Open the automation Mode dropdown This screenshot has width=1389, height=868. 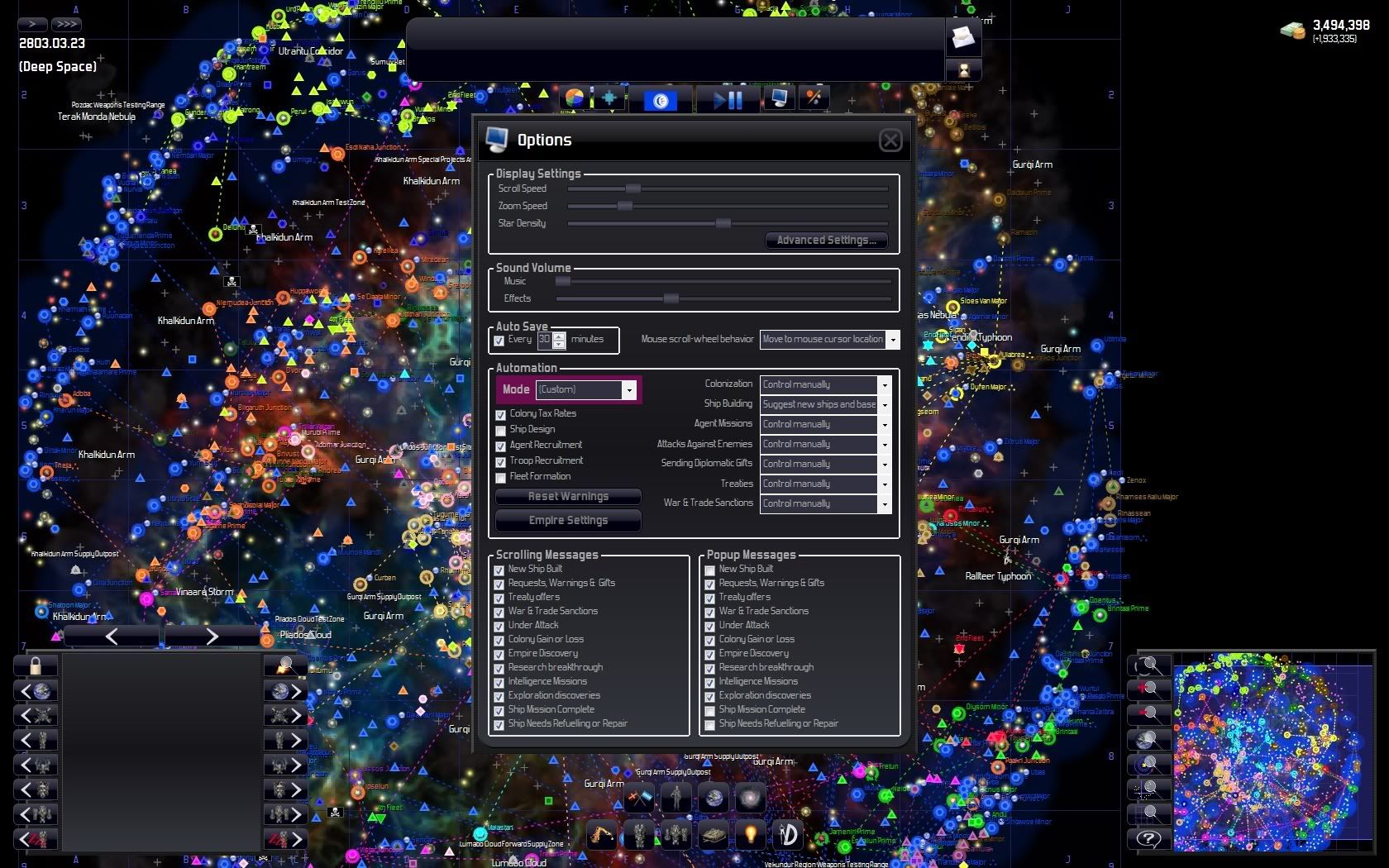pos(628,389)
